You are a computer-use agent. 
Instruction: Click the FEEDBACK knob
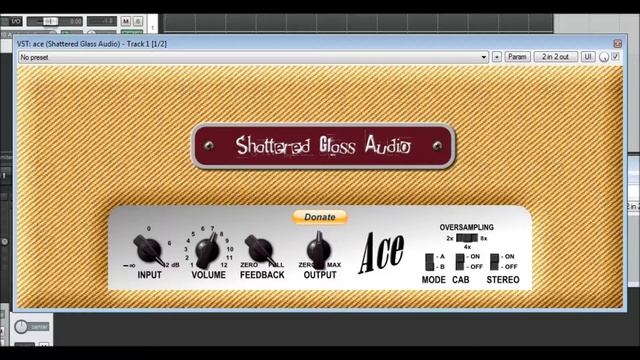click(x=260, y=249)
